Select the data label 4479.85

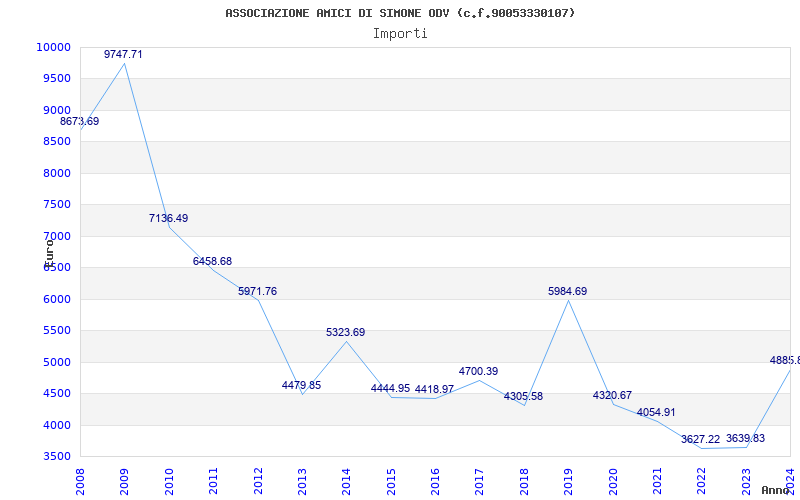point(302,385)
